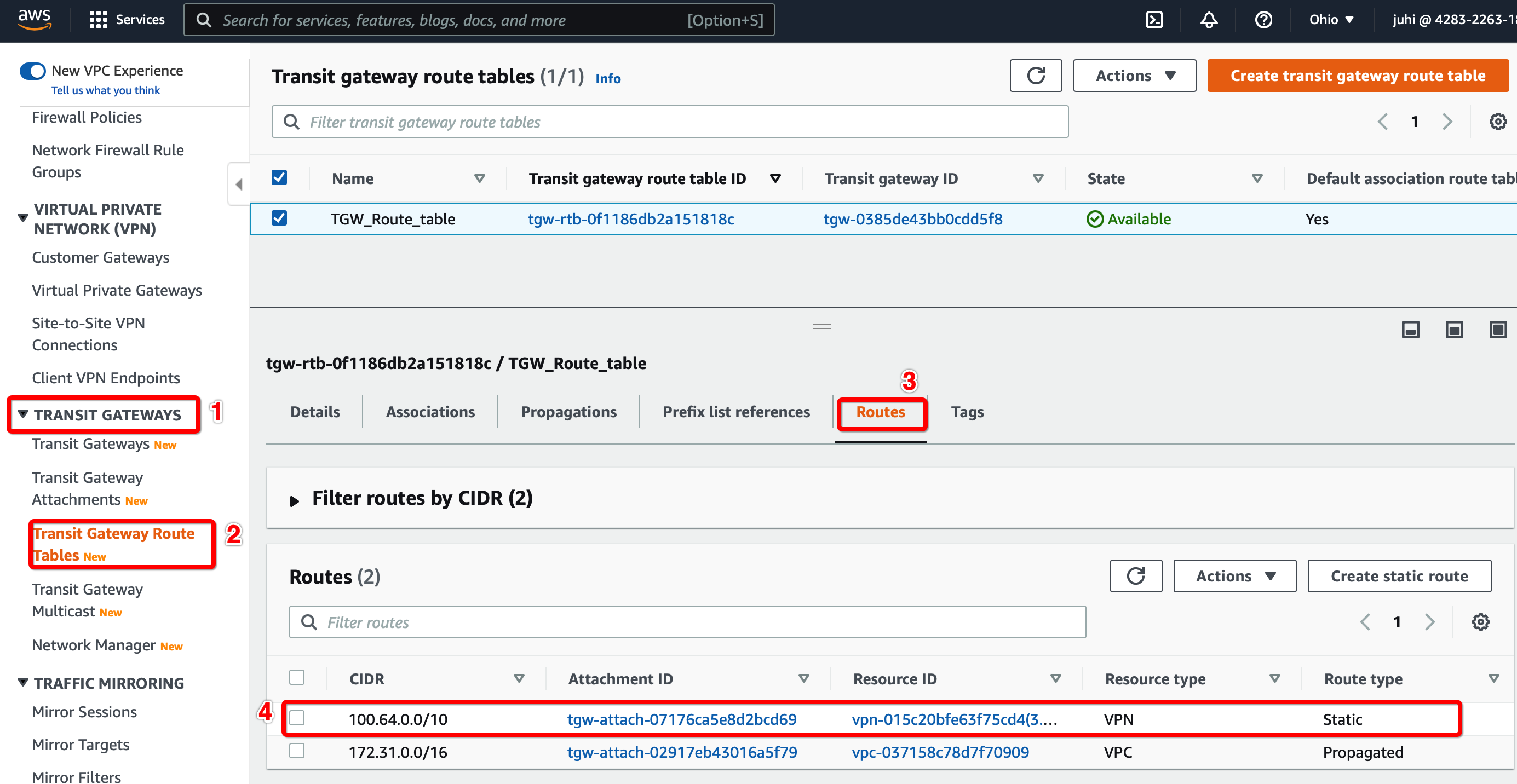Open the AWS home logo

pyautogui.click(x=34, y=19)
